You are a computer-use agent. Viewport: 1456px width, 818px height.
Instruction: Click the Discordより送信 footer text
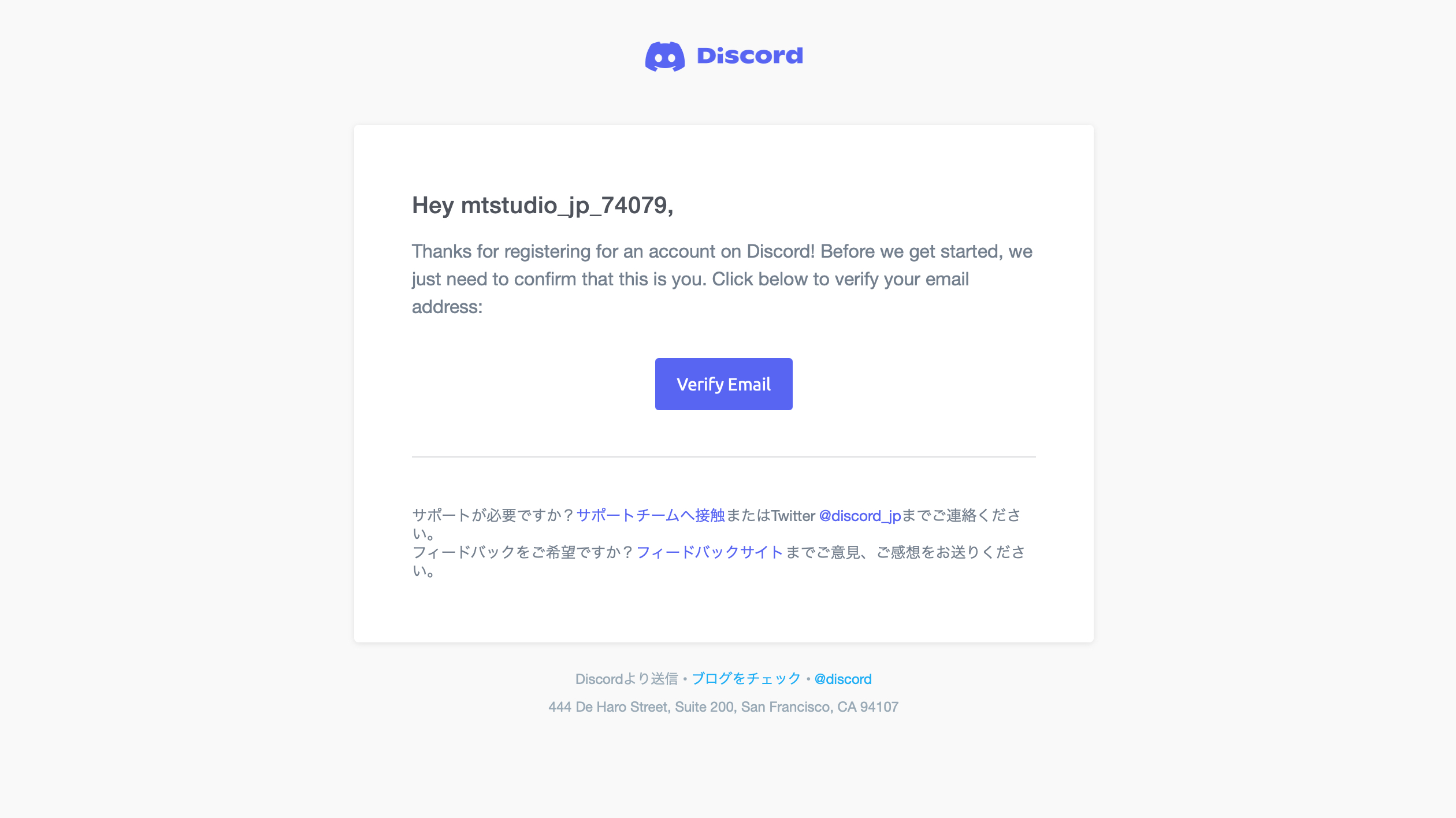point(626,679)
